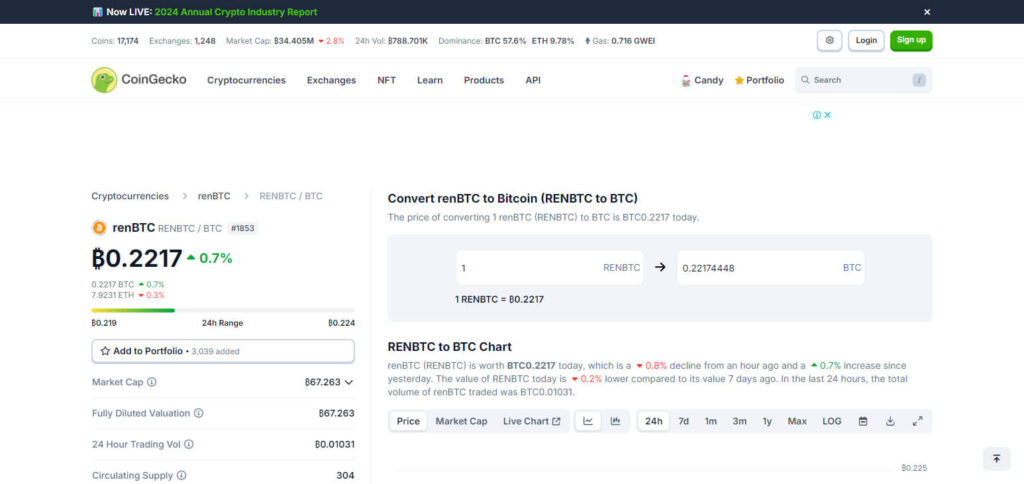The image size is (1024, 484).
Task: Select the 1m time range
Action: click(x=711, y=421)
